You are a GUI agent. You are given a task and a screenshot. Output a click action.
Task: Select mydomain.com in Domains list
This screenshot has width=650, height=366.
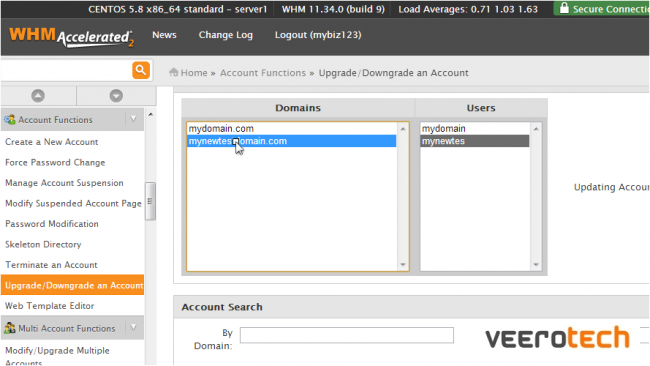click(291, 128)
